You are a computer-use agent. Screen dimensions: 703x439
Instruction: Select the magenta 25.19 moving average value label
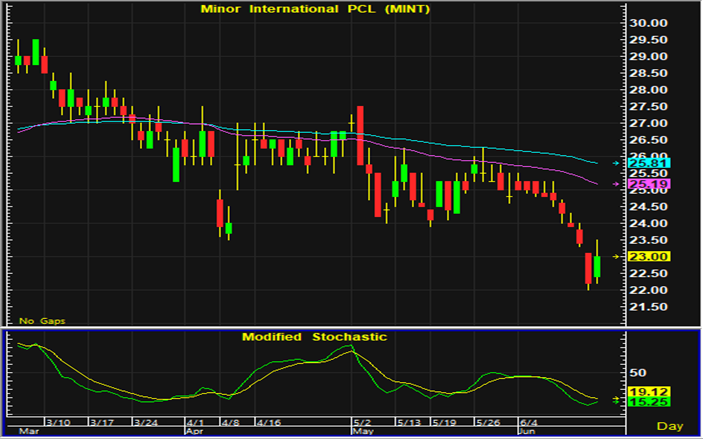click(x=649, y=184)
